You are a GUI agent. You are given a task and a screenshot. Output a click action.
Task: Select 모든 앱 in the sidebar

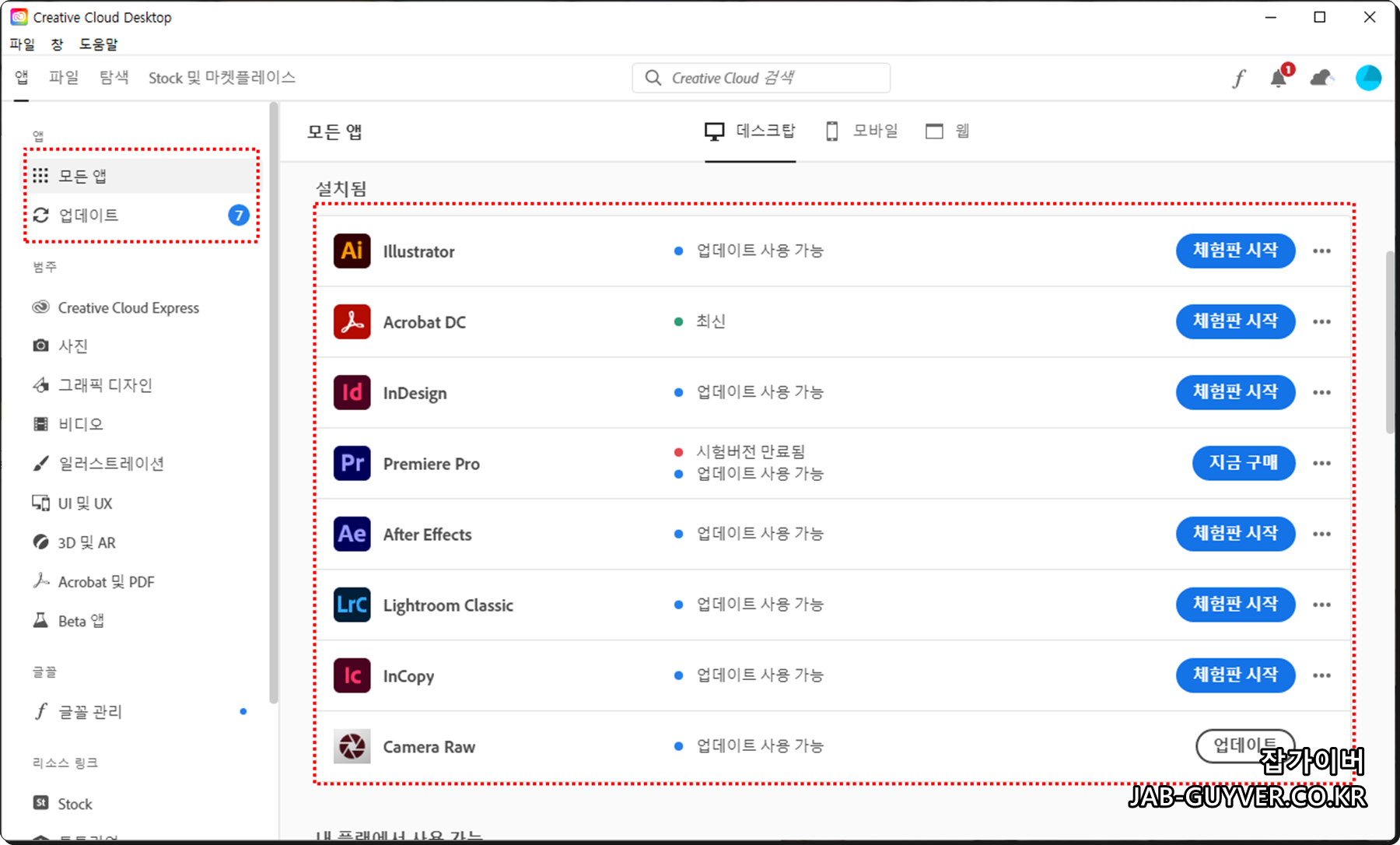click(141, 176)
